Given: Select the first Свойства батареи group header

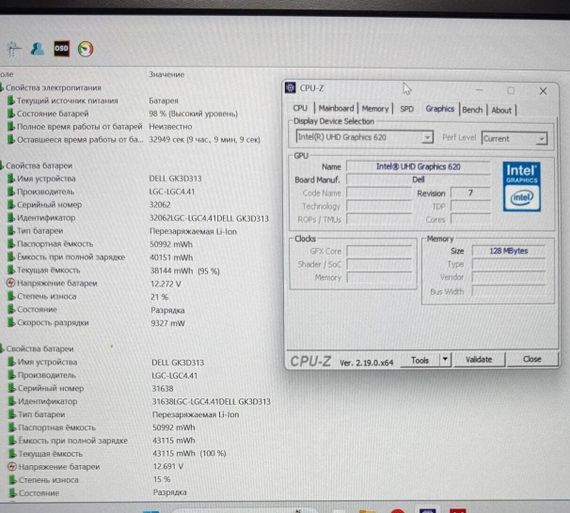Looking at the screenshot, I should tap(39, 165).
